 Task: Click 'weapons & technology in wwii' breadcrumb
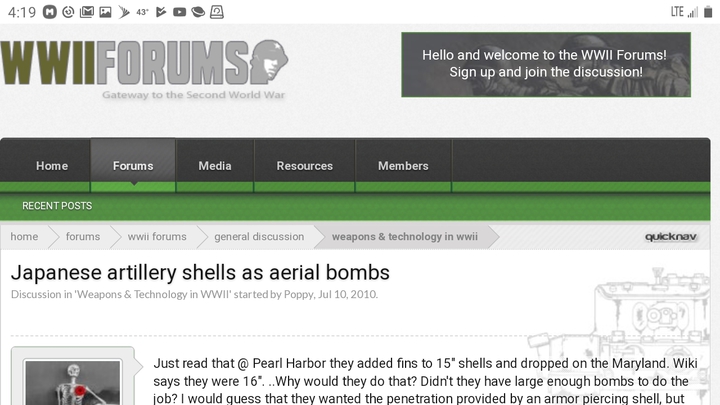pyautogui.click(x=405, y=236)
